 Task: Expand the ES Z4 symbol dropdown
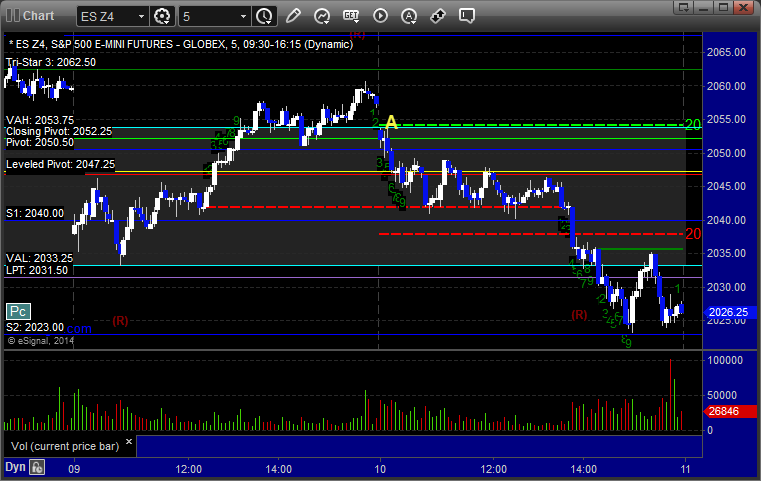(x=141, y=17)
